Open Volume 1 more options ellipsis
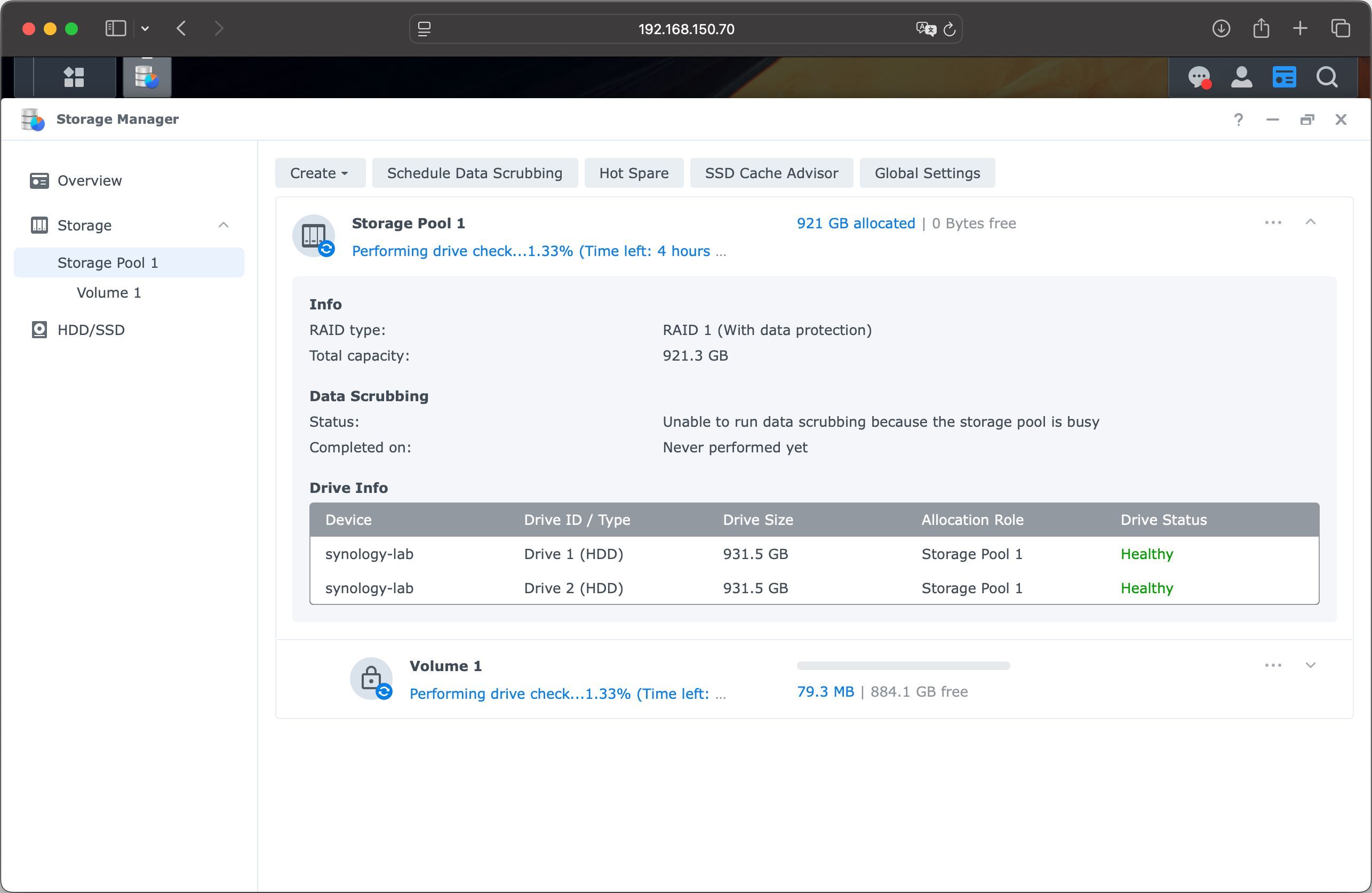The width and height of the screenshot is (1372, 893). (1273, 665)
